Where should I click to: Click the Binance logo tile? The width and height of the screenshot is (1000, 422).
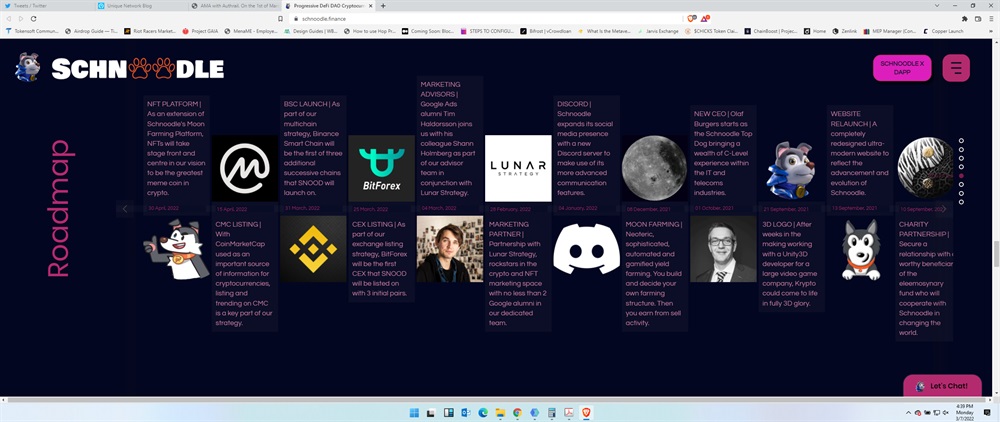click(312, 249)
